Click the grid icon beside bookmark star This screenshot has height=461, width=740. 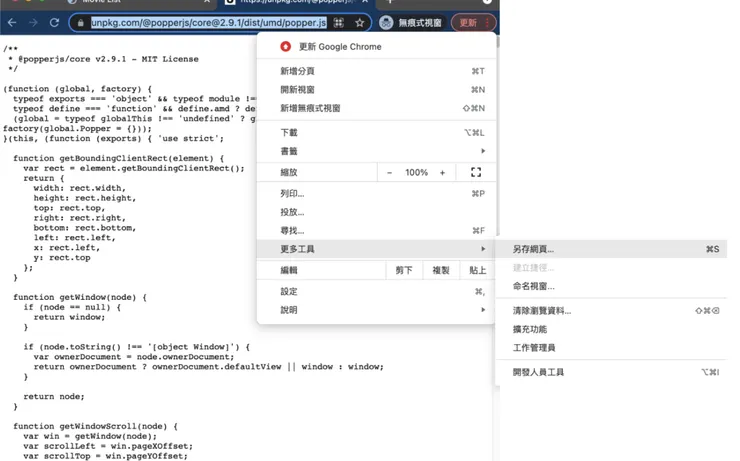click(338, 23)
